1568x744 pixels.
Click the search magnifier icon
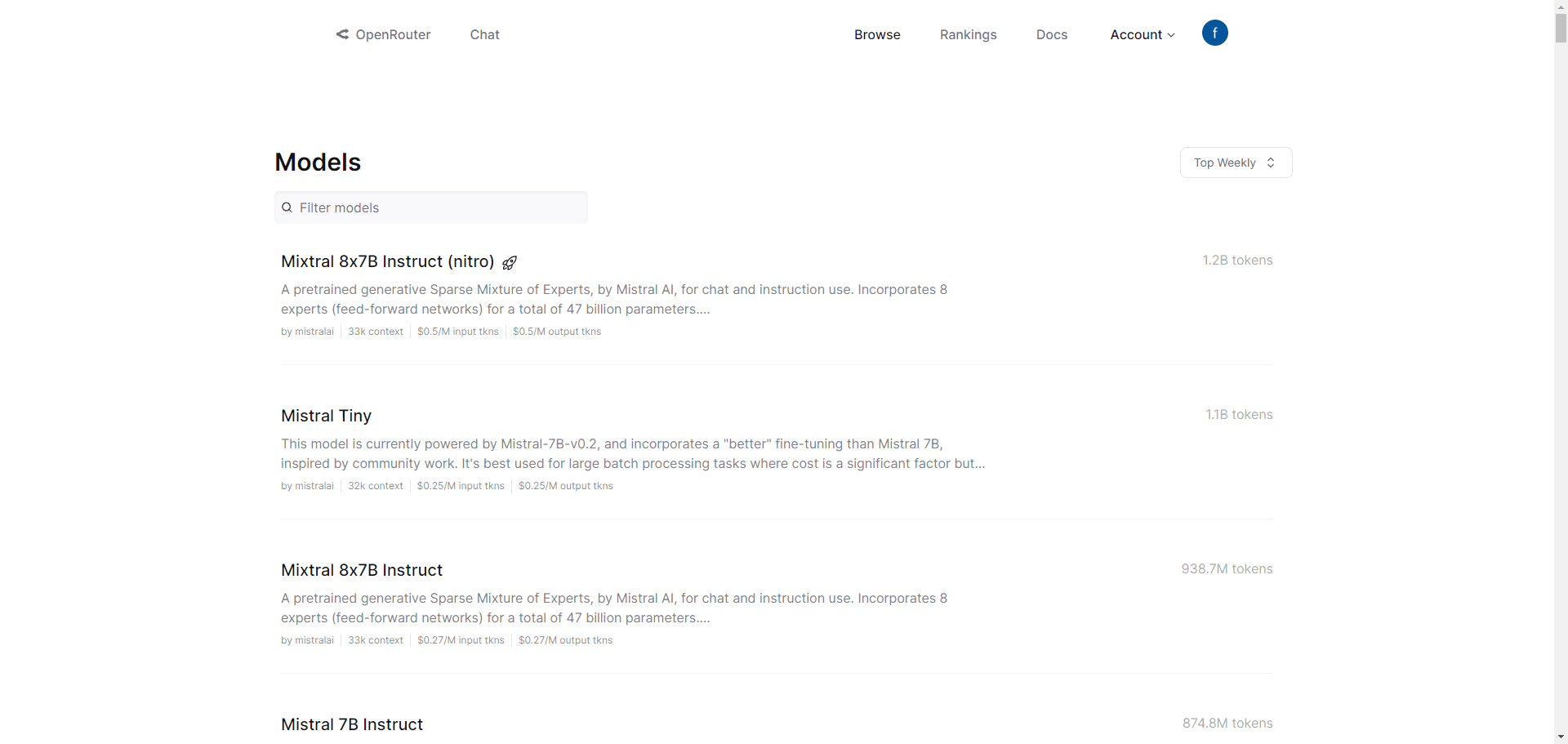(x=287, y=207)
